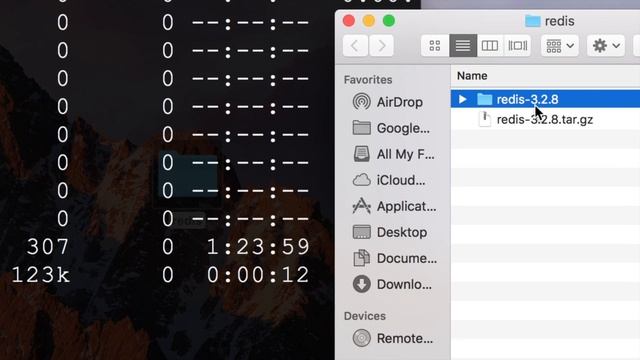Image resolution: width=640 pixels, height=360 pixels.
Task: Close the redis Finder window
Action: (349, 20)
